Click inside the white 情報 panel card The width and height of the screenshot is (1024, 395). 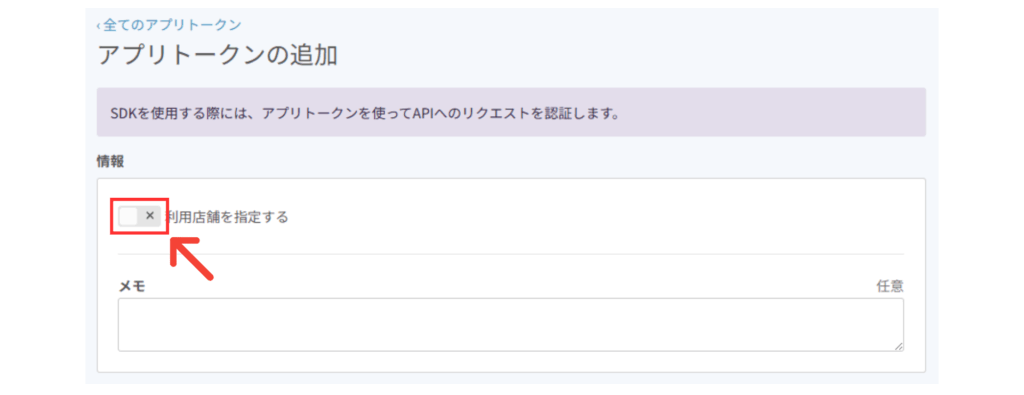click(x=511, y=275)
